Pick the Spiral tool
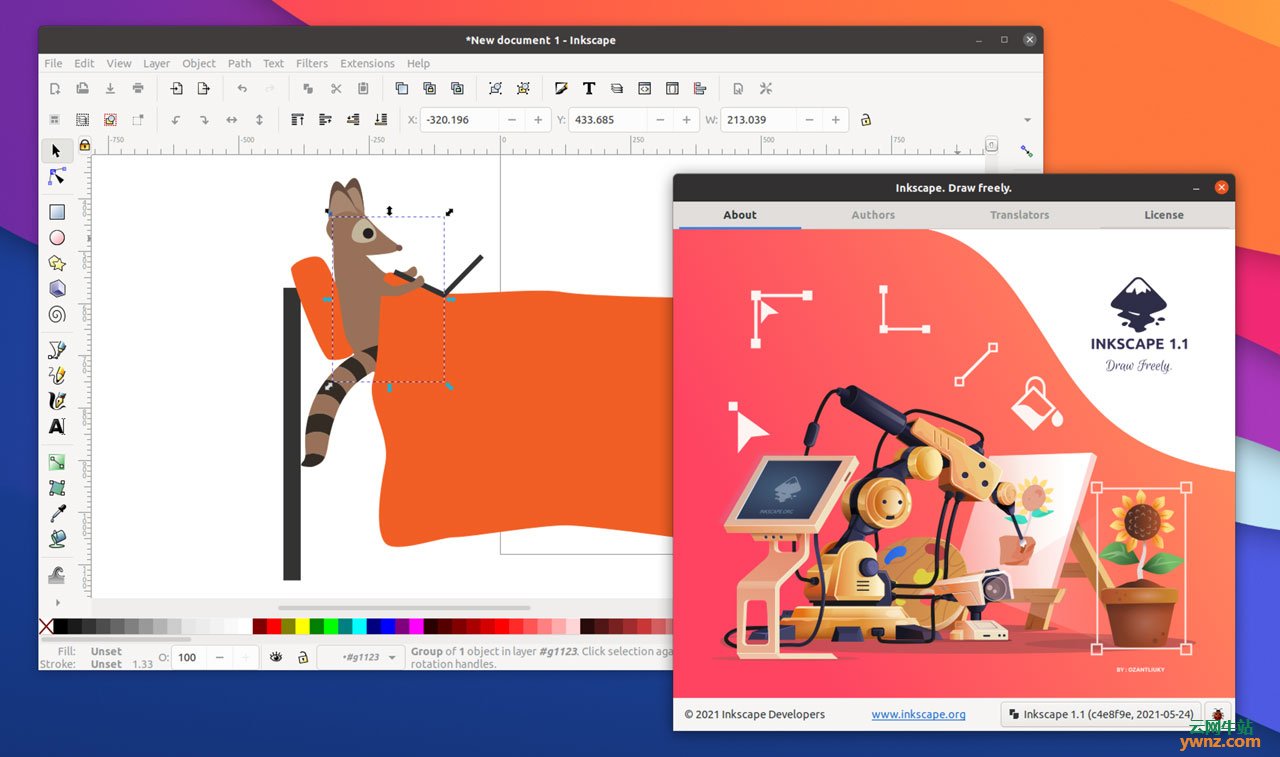Viewport: 1280px width, 757px height. 57,314
